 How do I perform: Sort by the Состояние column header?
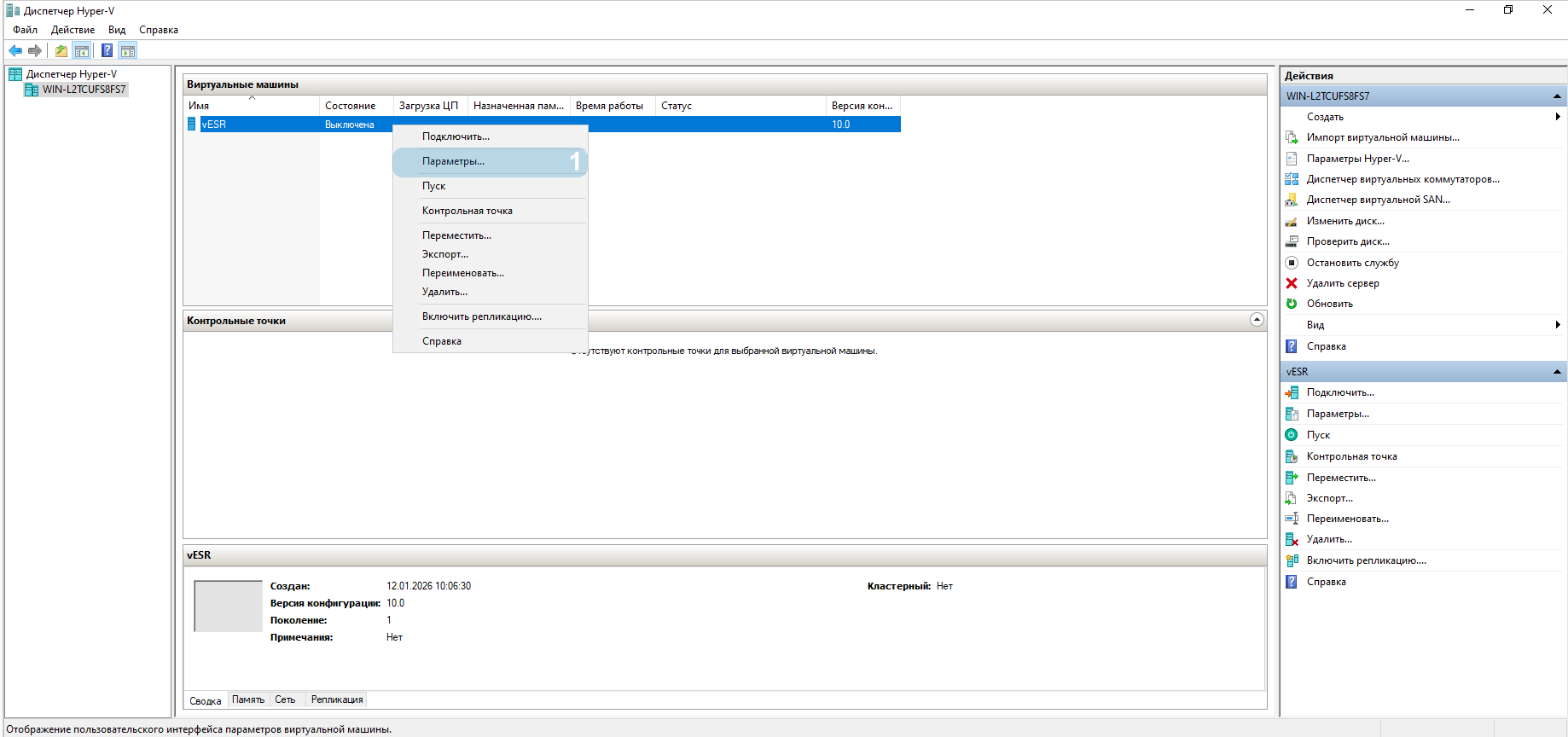click(x=357, y=106)
